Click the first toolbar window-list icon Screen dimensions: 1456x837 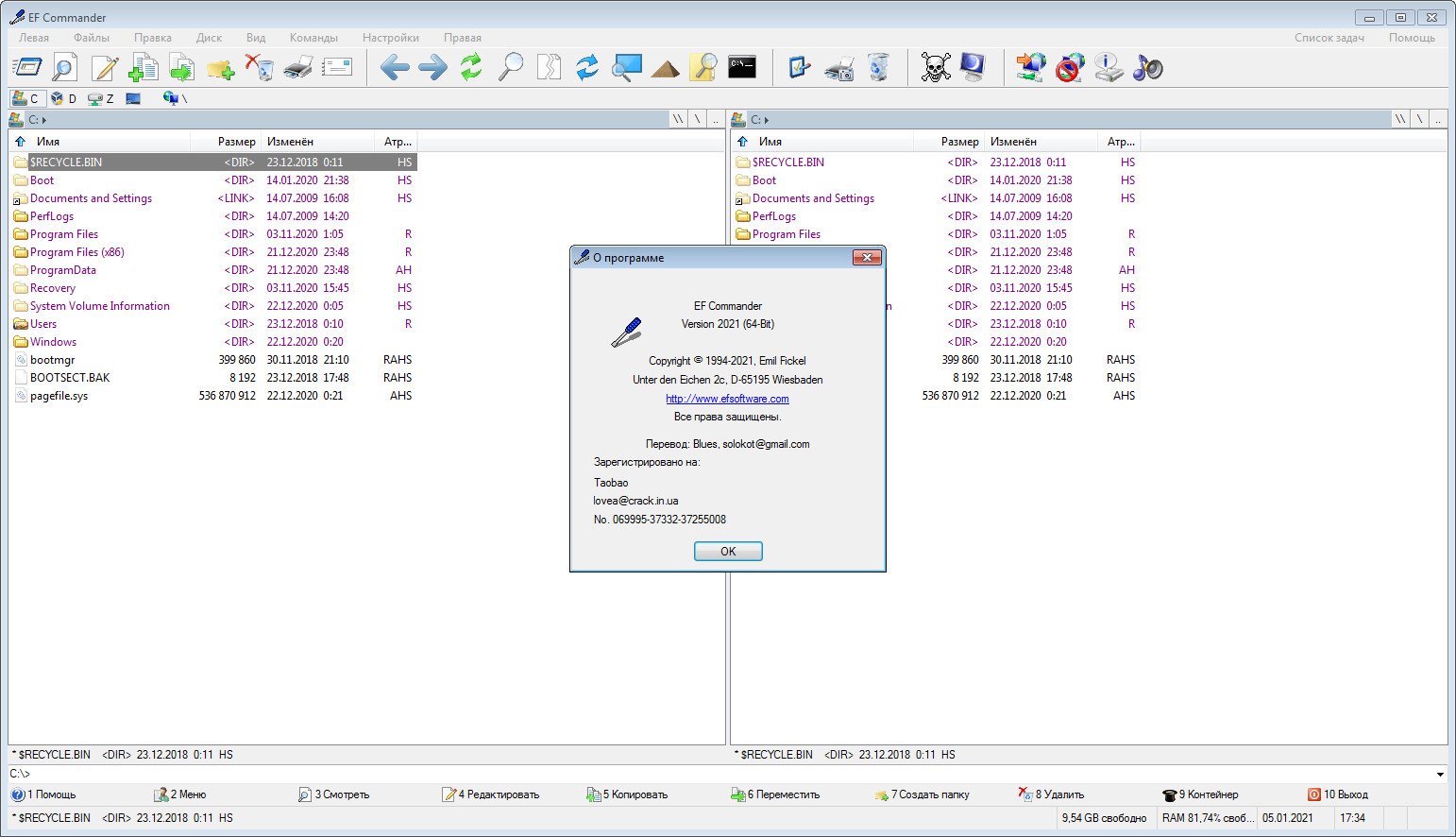tap(27, 67)
